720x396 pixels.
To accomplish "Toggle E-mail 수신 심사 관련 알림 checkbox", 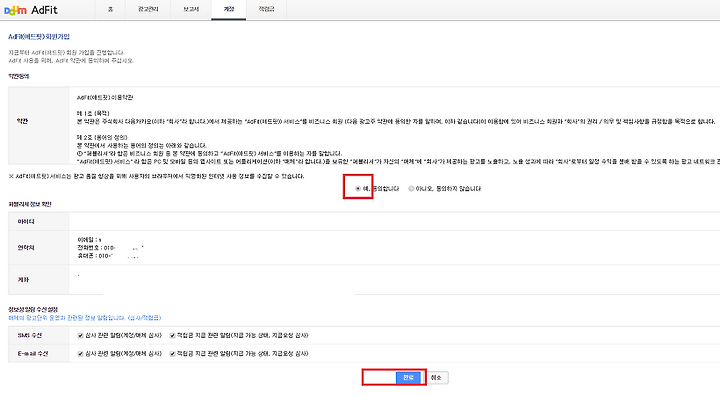I will pos(80,354).
